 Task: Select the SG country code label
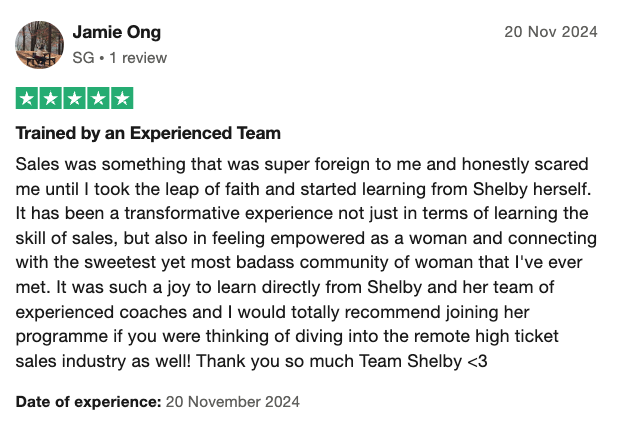coord(83,58)
